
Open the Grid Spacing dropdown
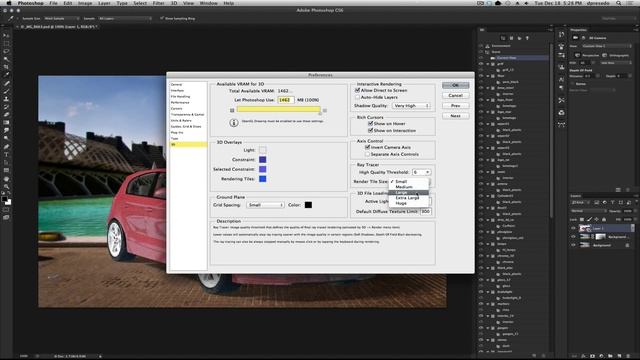click(x=265, y=205)
